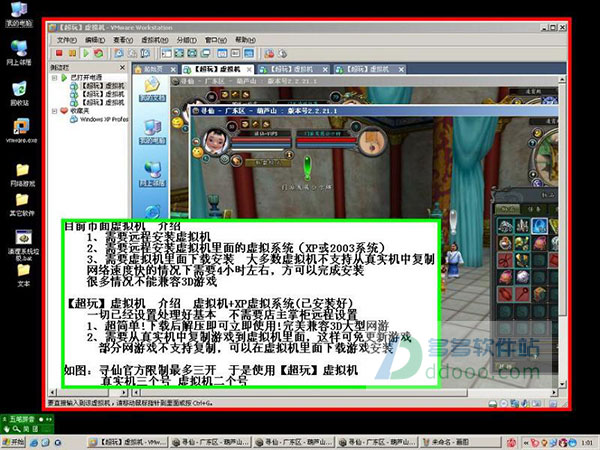Click the 网上邻居 host desktop icon
The image size is (600, 450).
[x=19, y=52]
